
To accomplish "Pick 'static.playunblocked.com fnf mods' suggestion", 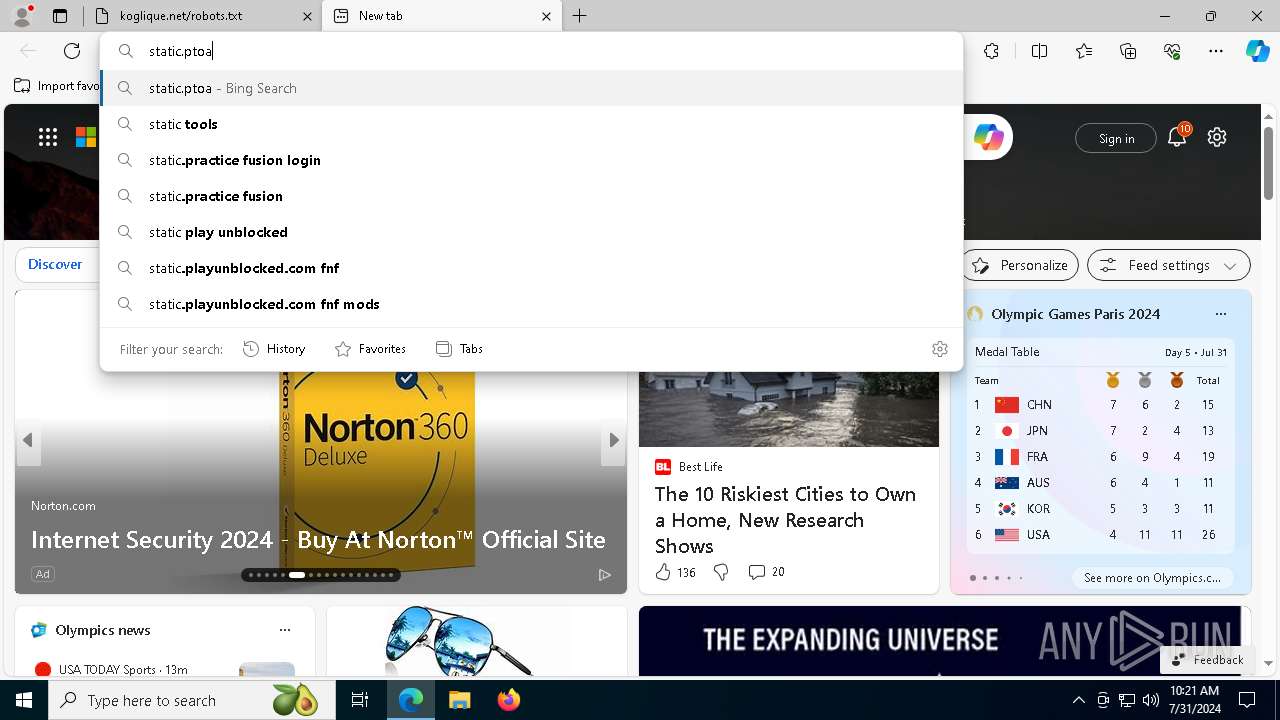I will tap(532, 304).
